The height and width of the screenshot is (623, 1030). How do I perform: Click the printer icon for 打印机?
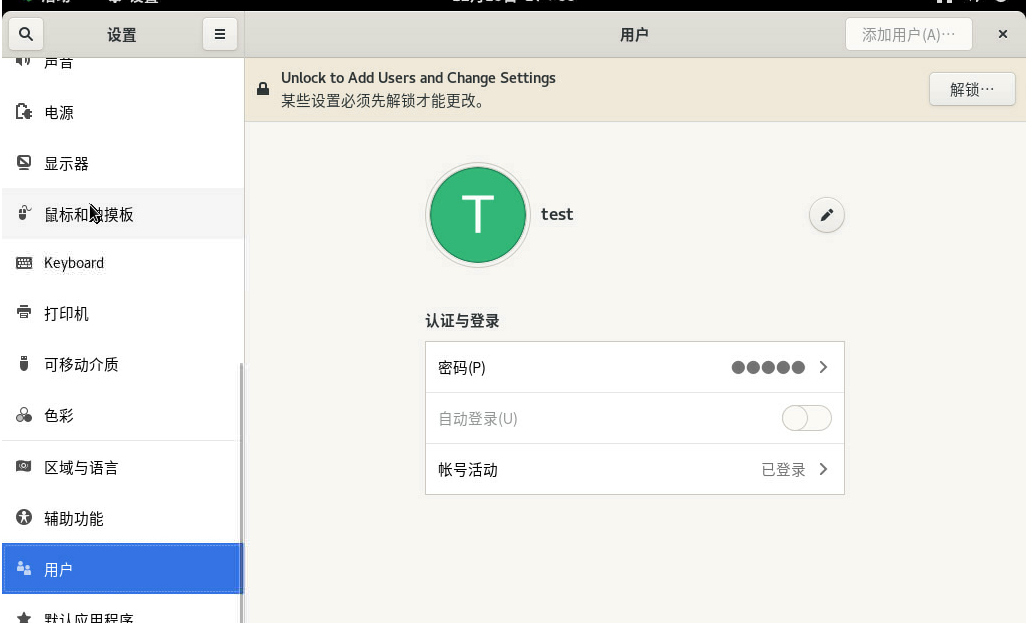point(25,313)
